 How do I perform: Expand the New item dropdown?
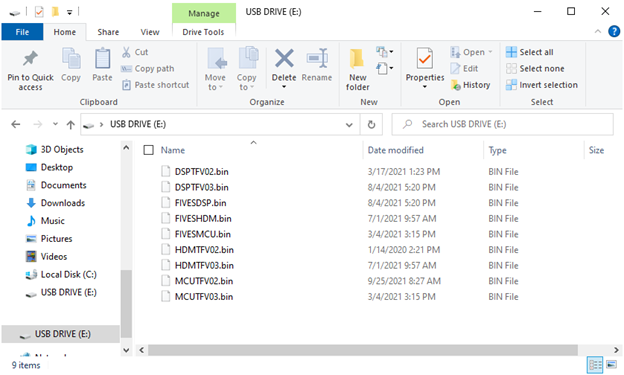pyautogui.click(x=384, y=52)
